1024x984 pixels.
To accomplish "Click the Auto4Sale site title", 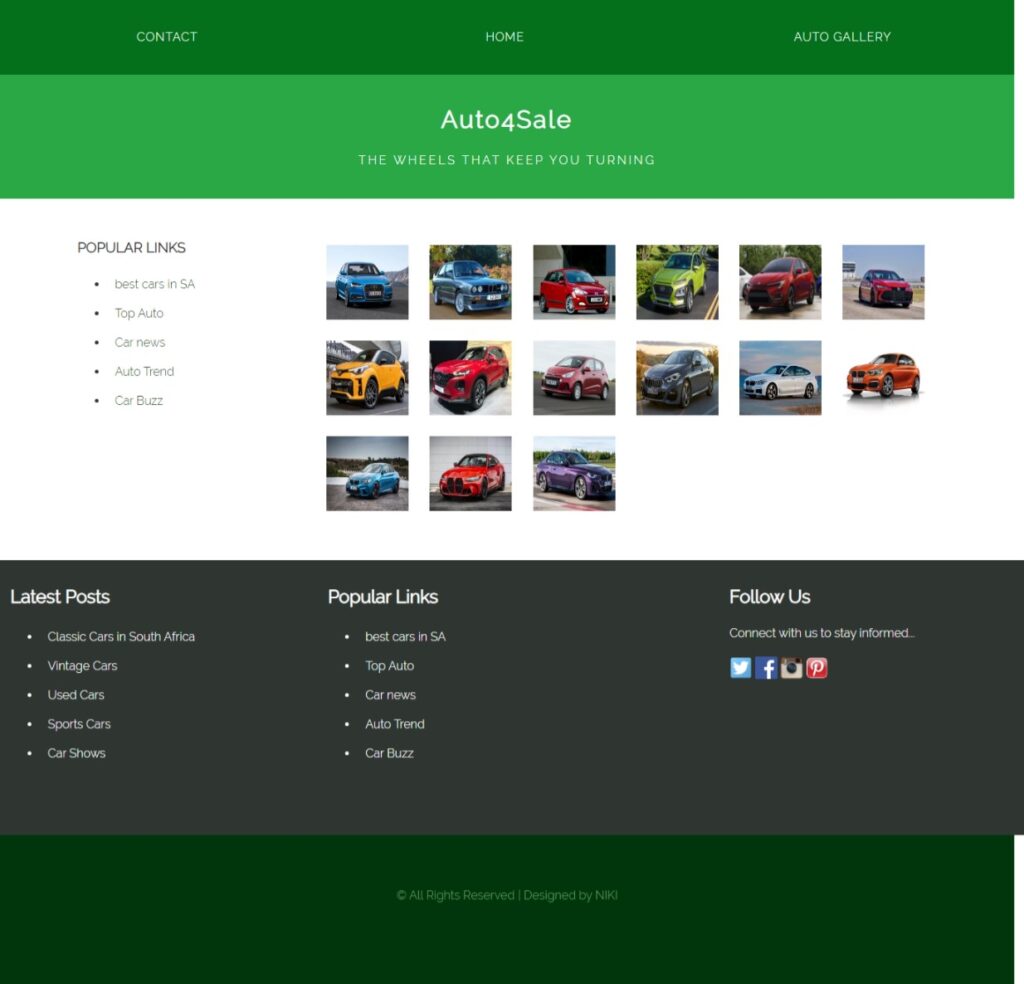I will [x=506, y=119].
